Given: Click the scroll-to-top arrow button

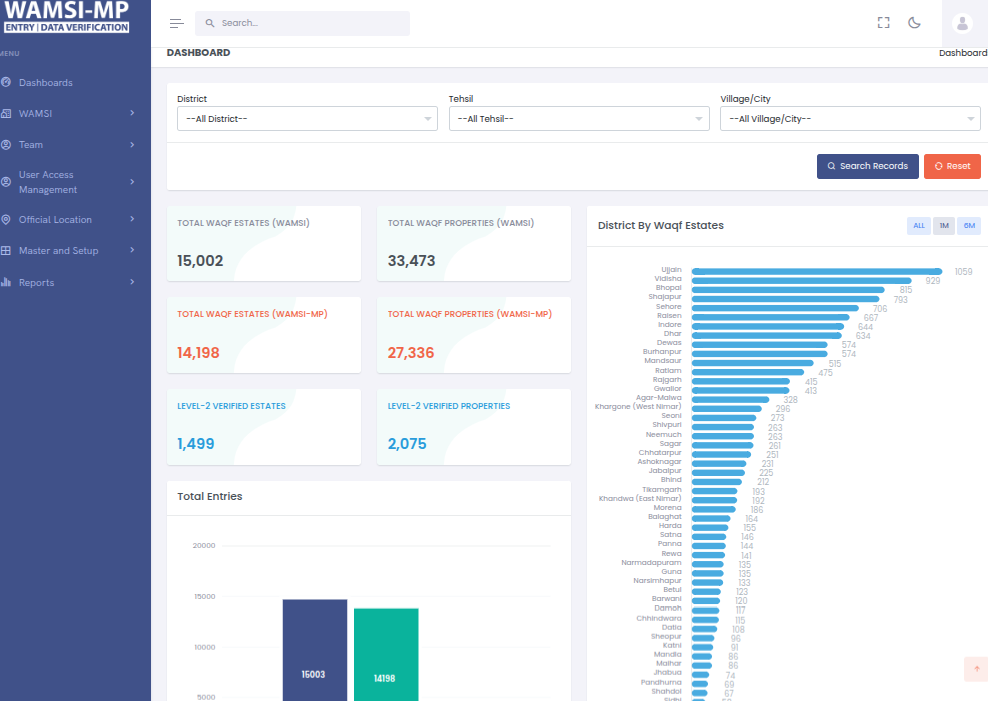Looking at the screenshot, I should 976,669.
